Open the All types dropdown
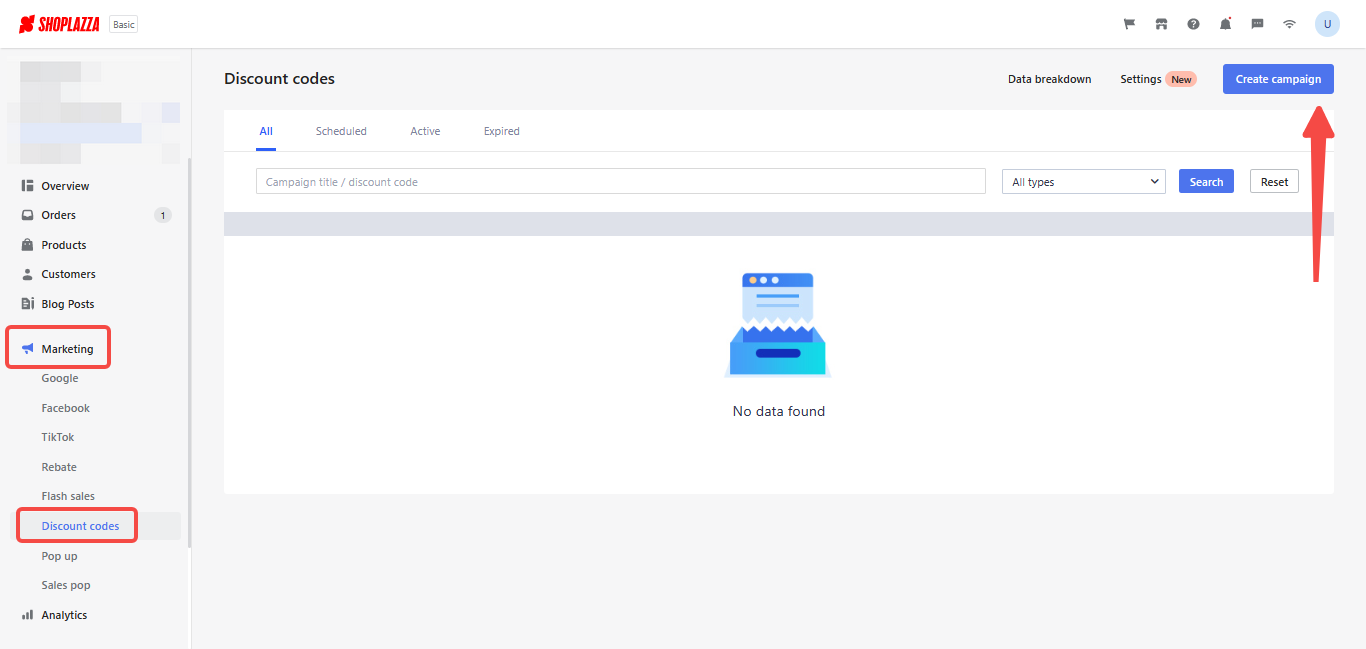Image resolution: width=1366 pixels, height=649 pixels. (x=1084, y=181)
